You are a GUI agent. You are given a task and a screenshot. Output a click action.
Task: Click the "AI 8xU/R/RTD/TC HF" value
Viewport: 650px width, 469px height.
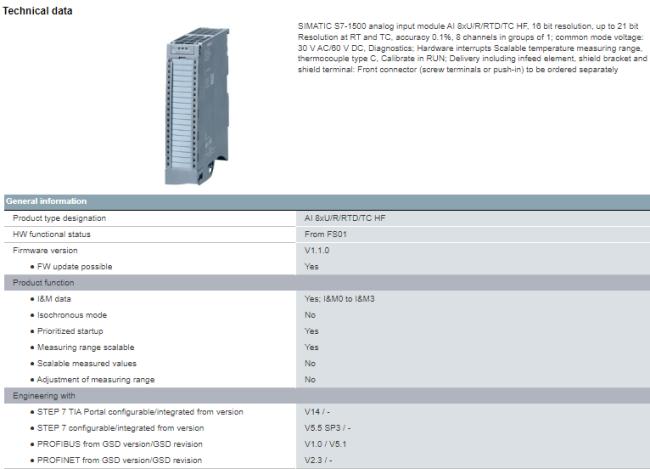pyautogui.click(x=345, y=218)
